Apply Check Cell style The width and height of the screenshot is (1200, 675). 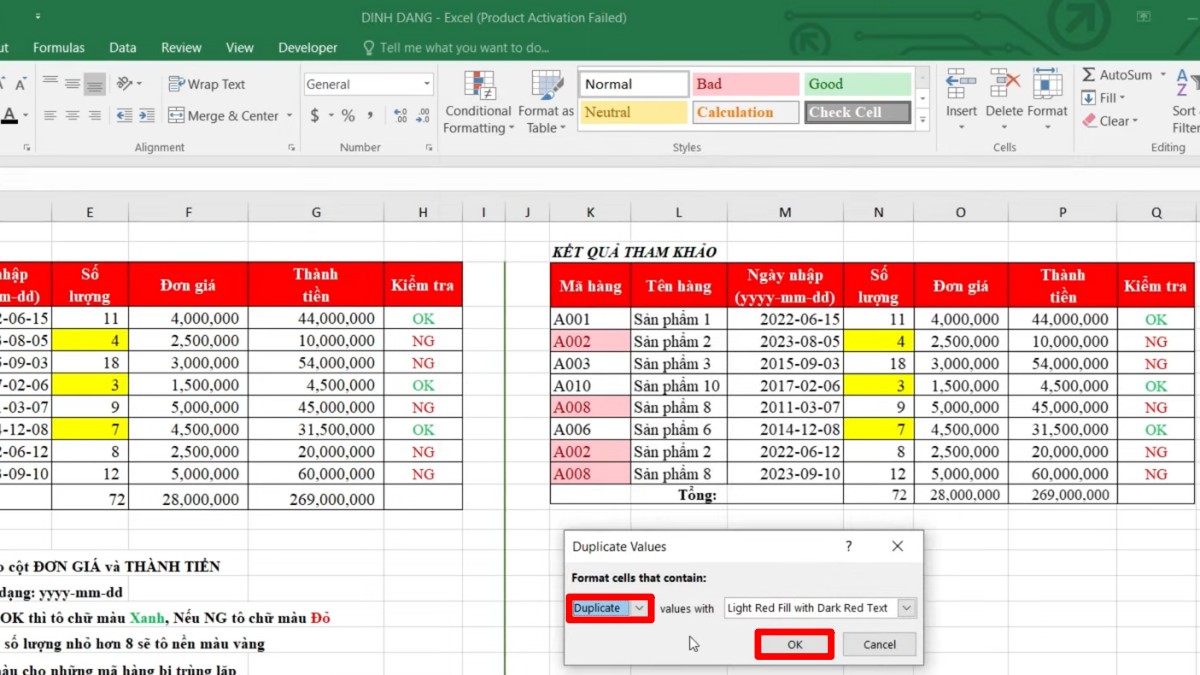point(858,112)
